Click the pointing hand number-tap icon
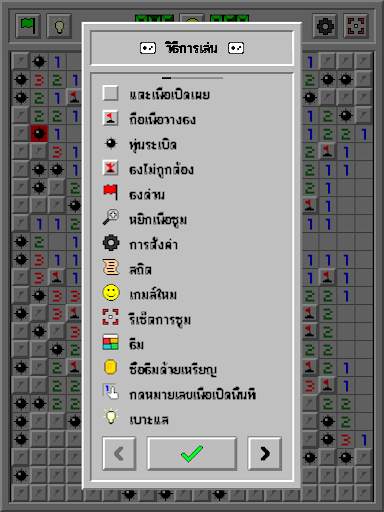This screenshot has width=384, height=512. pos(111,392)
